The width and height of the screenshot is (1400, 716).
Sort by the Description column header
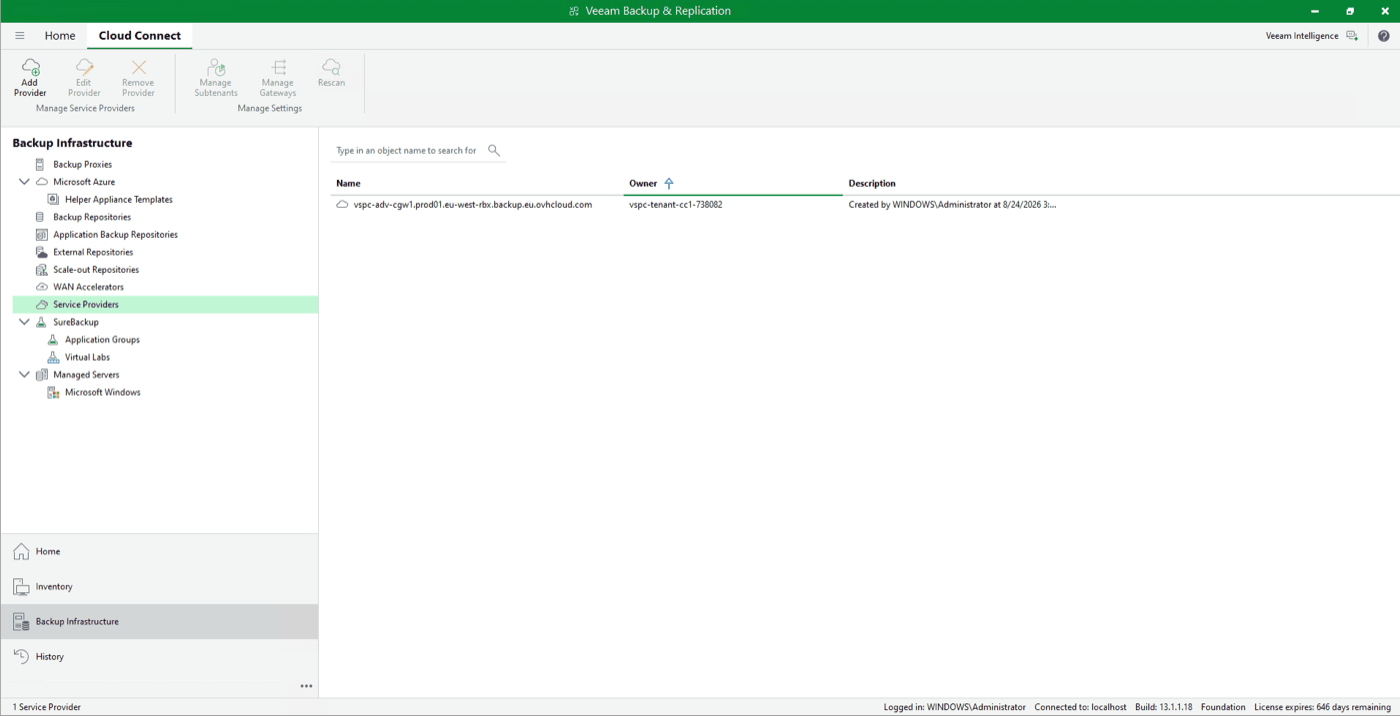coord(872,183)
